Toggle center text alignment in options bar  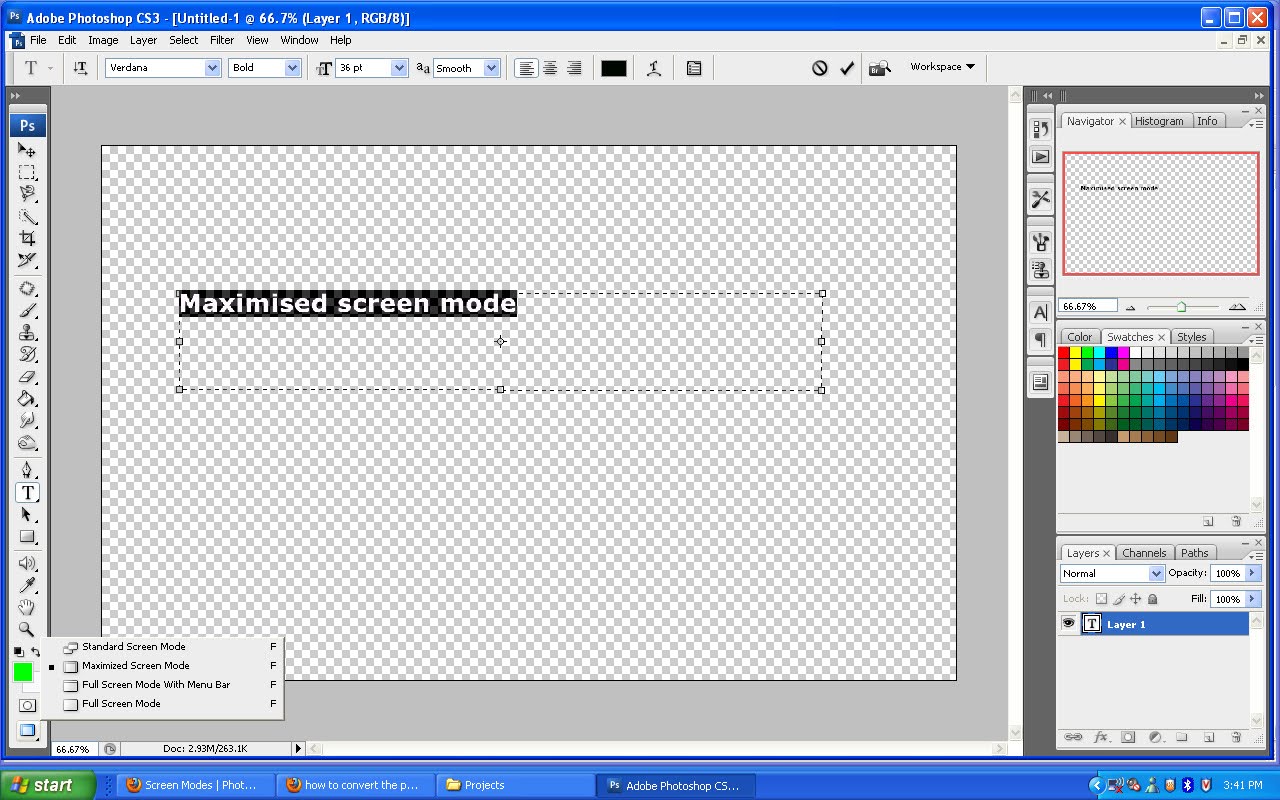click(550, 67)
